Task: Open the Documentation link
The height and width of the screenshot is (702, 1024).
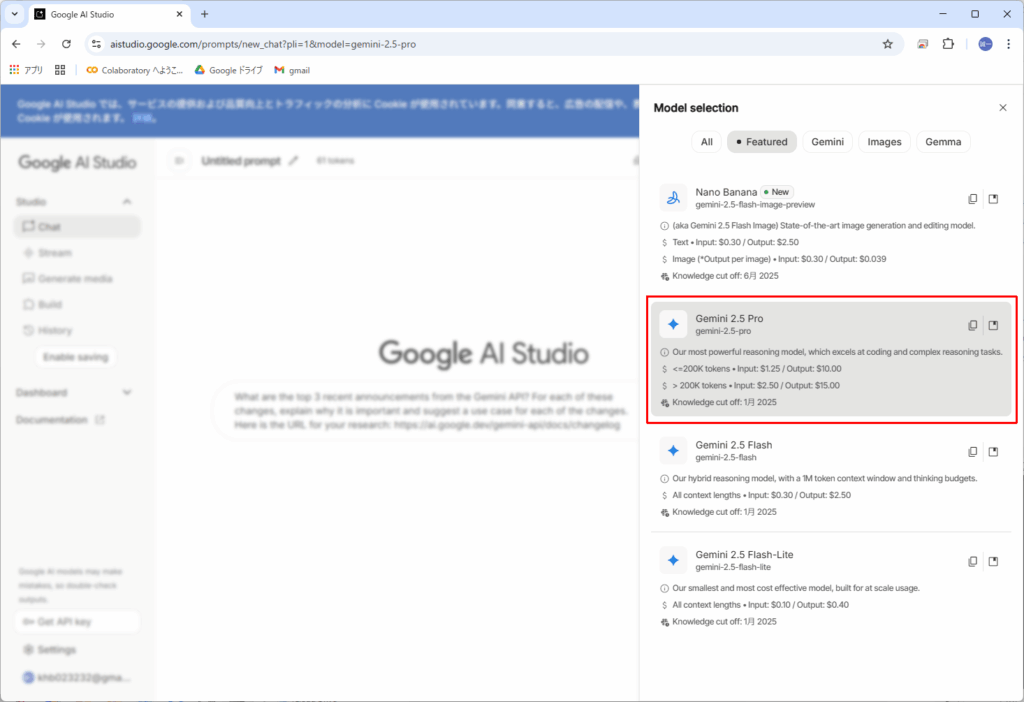Action: pos(60,420)
